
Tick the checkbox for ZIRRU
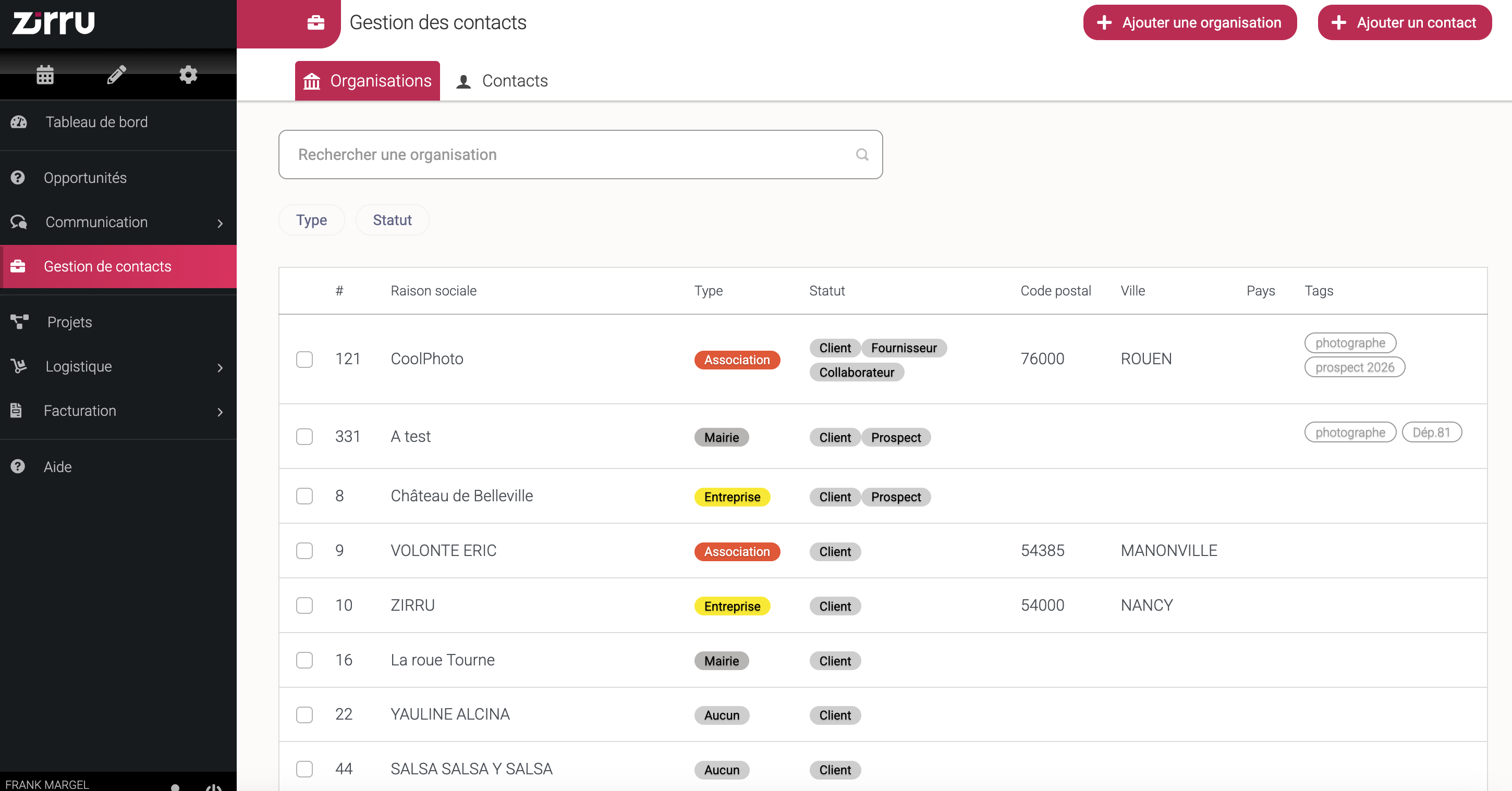coord(304,605)
